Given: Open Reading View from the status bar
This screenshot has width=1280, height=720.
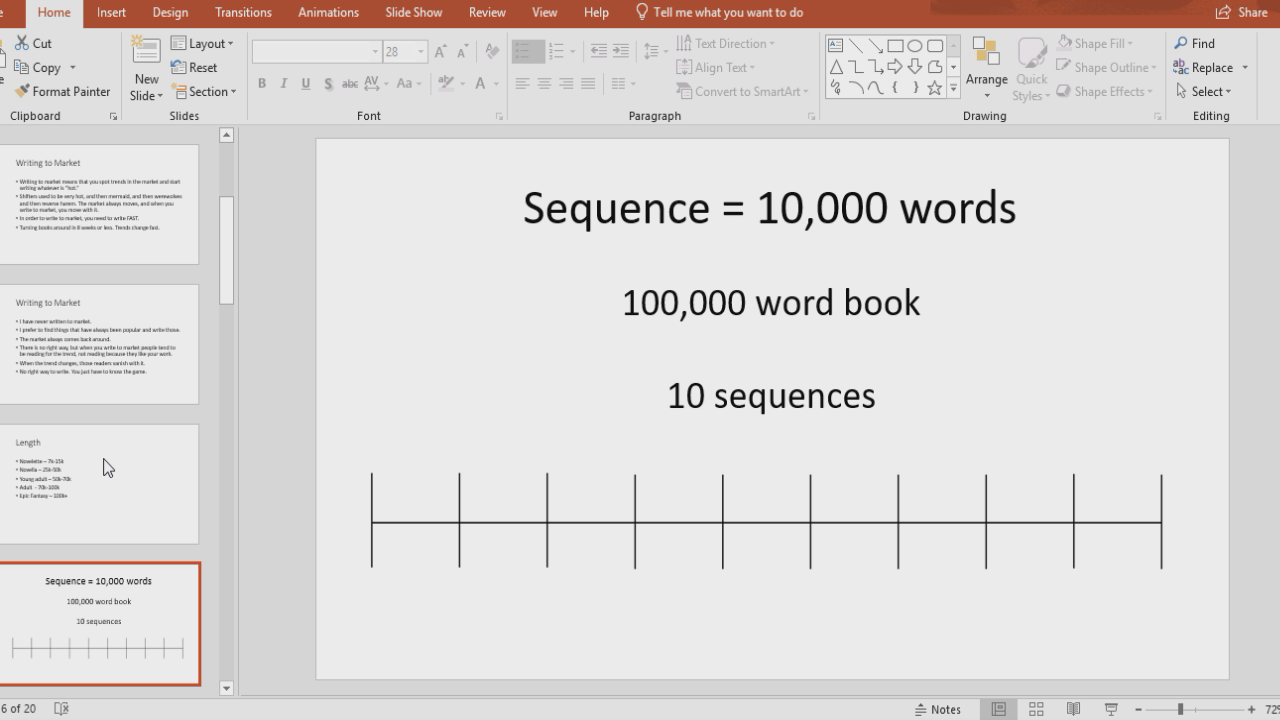Looking at the screenshot, I should pos(1073,708).
